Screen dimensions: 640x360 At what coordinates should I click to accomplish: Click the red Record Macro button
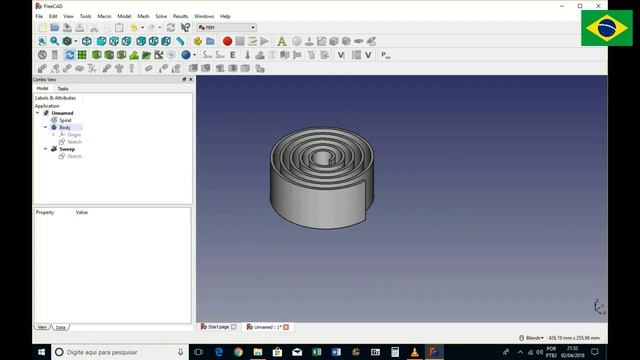[x=227, y=41]
